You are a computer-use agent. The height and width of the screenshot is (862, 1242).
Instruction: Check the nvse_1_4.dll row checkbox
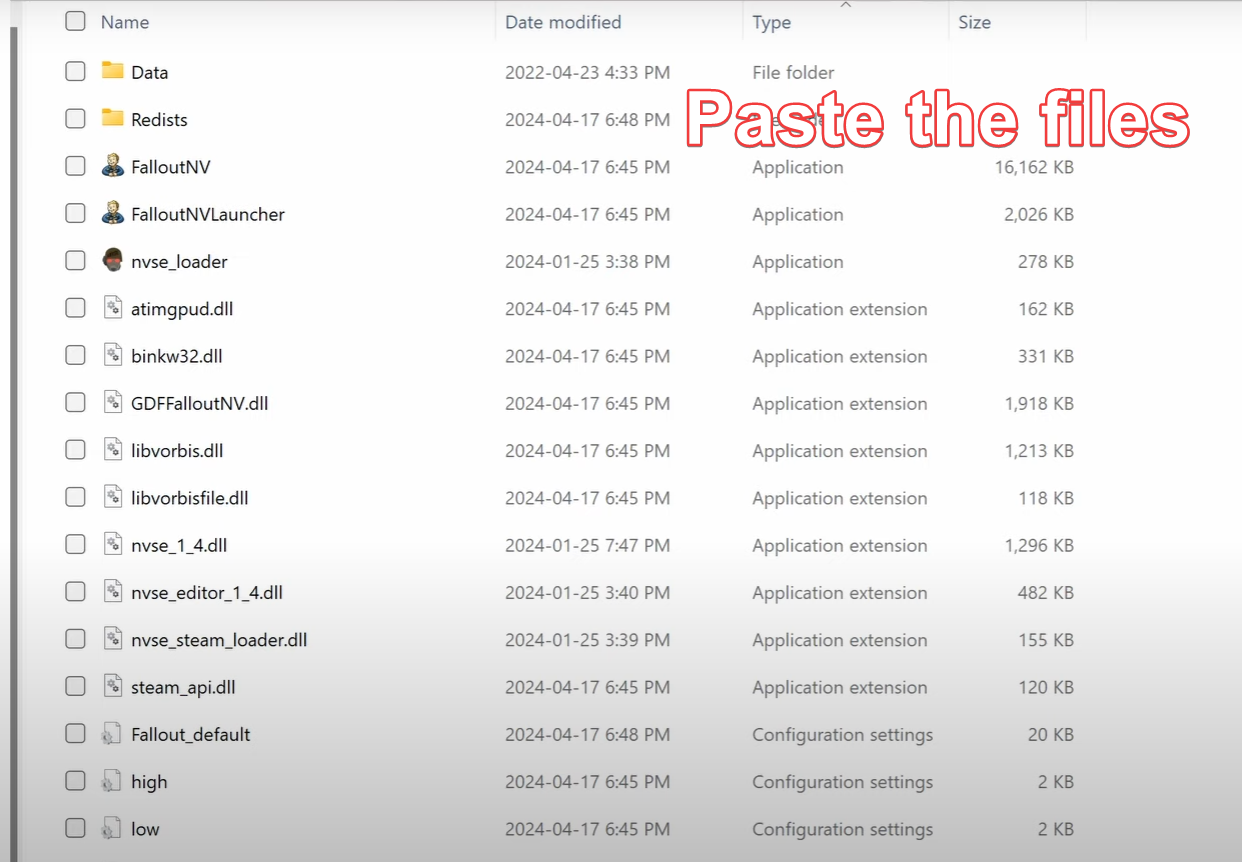click(75, 545)
